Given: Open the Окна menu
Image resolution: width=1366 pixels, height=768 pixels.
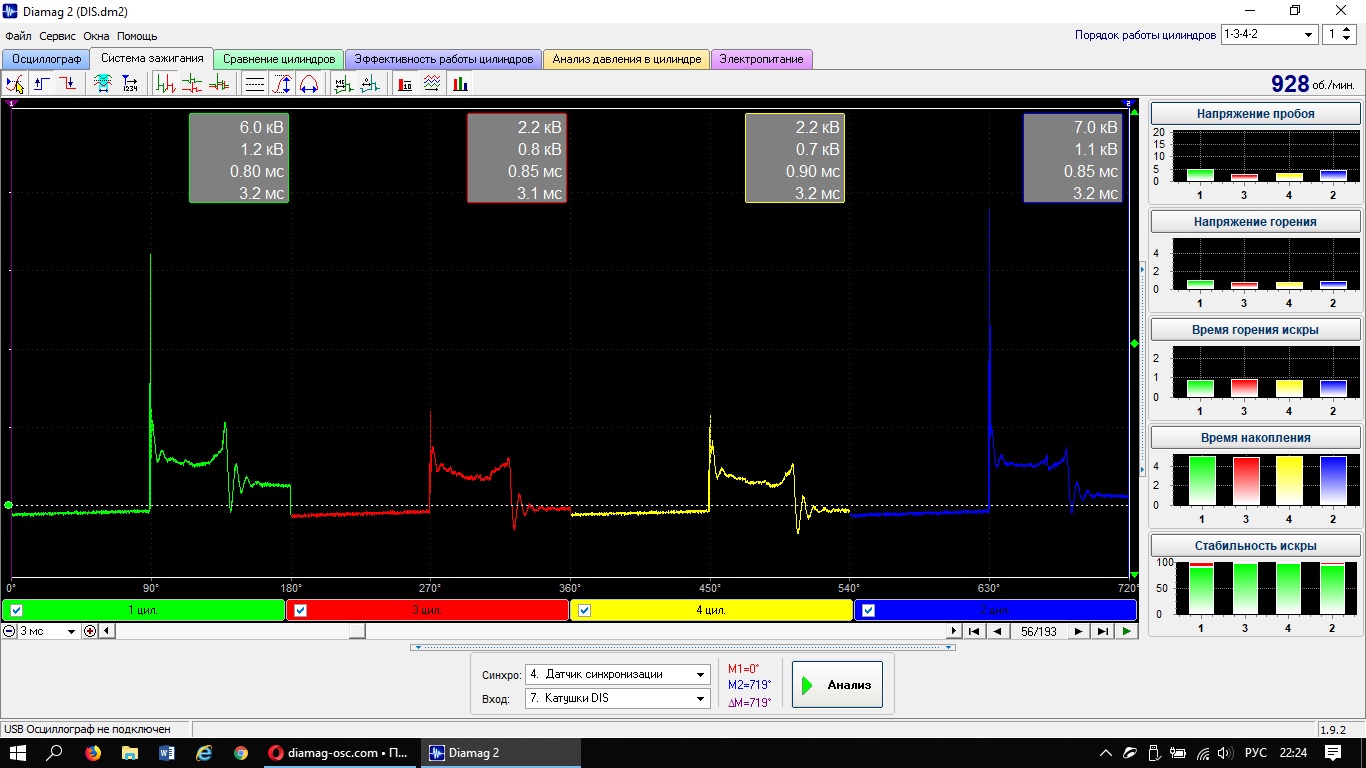Looking at the screenshot, I should click(97, 36).
